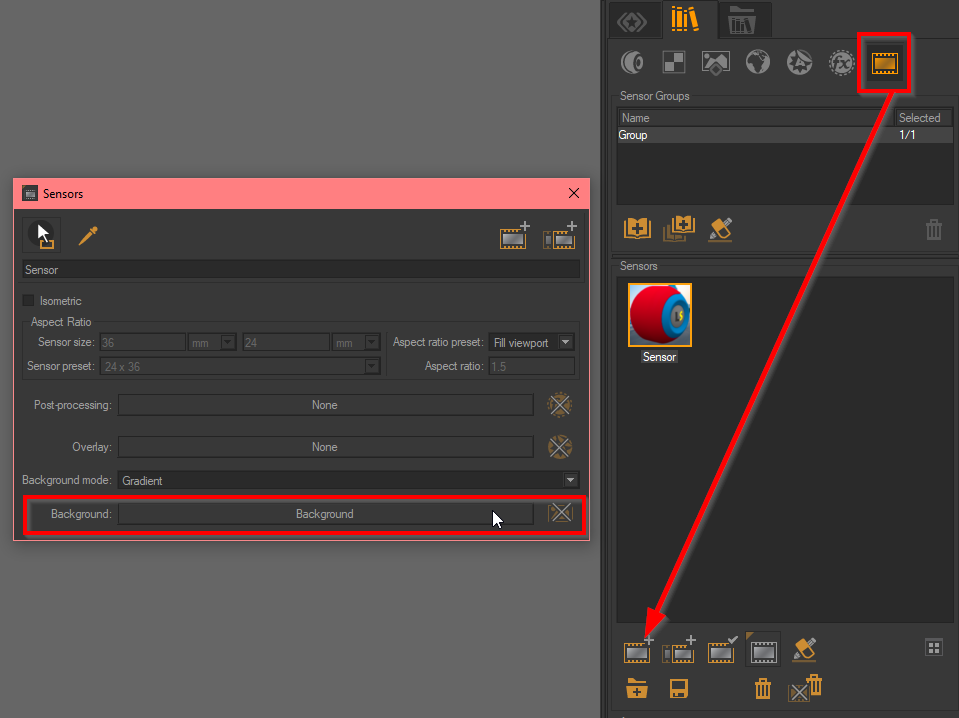Click the Name column header
The image size is (959, 718).
click(755, 117)
